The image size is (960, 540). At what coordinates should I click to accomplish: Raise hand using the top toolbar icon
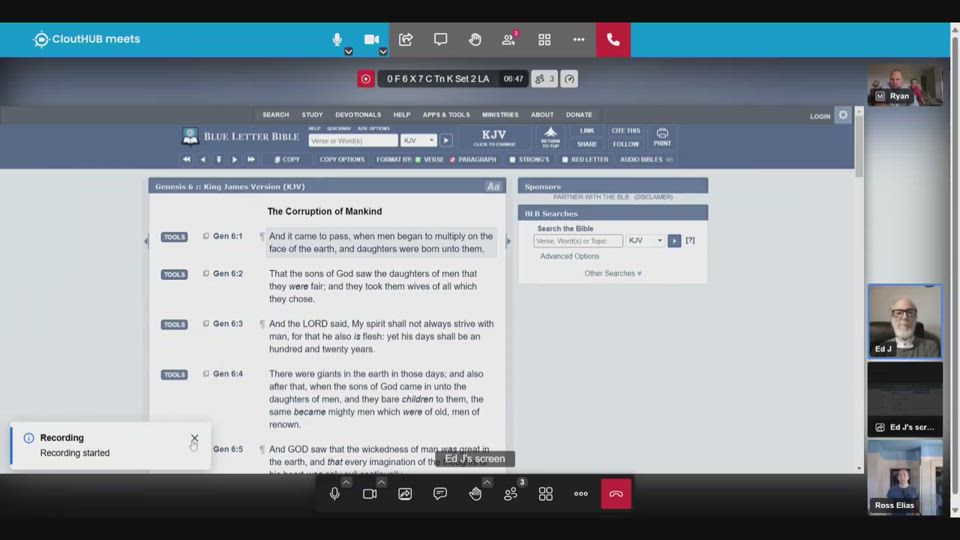pyautogui.click(x=475, y=40)
